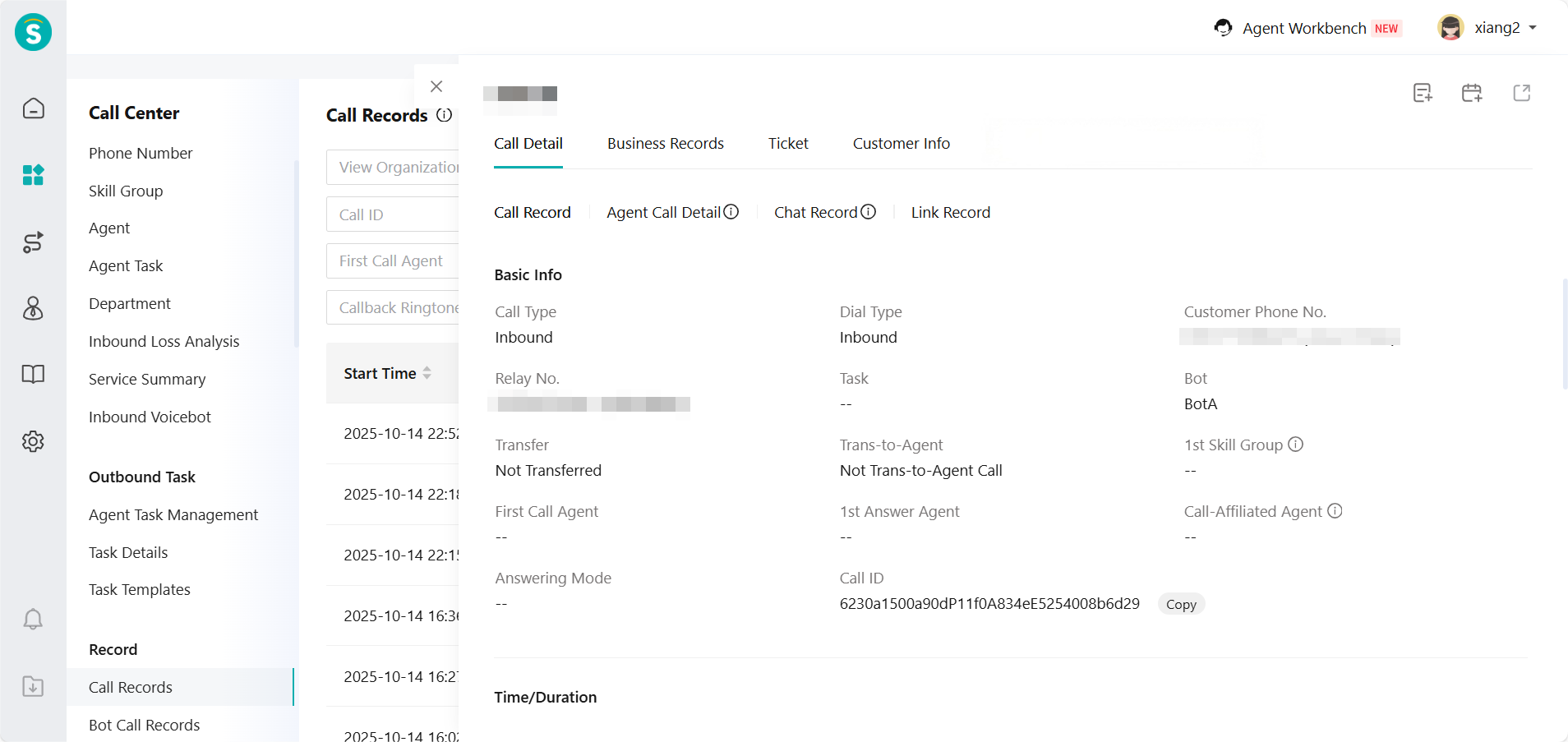
Task: Open the book icon in sidebar
Action: (x=33, y=375)
